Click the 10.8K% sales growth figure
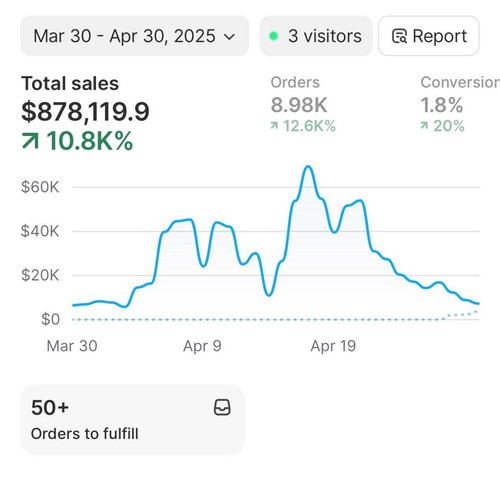500x482 pixels. [x=90, y=141]
